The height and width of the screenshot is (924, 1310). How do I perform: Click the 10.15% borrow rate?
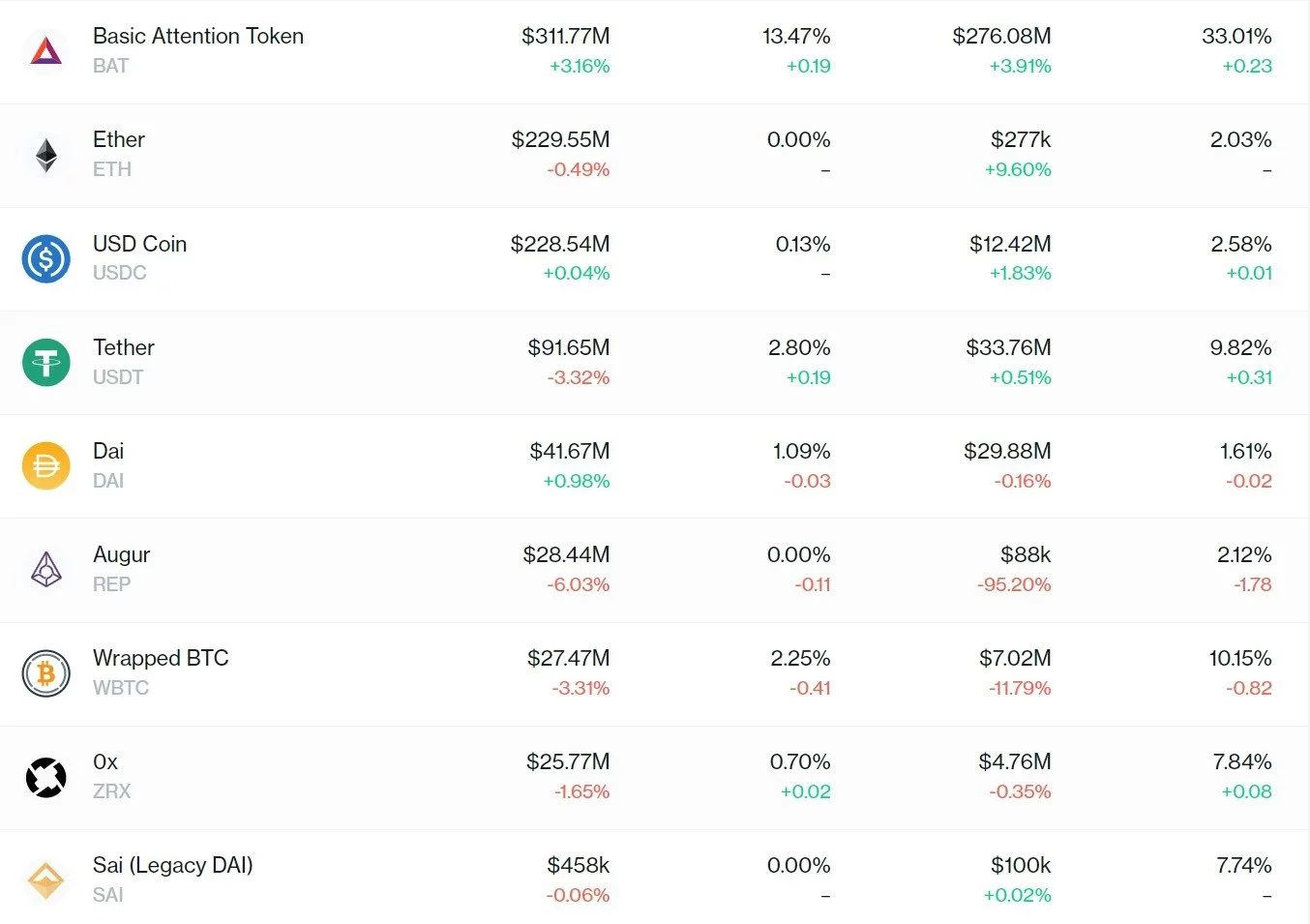click(1240, 658)
